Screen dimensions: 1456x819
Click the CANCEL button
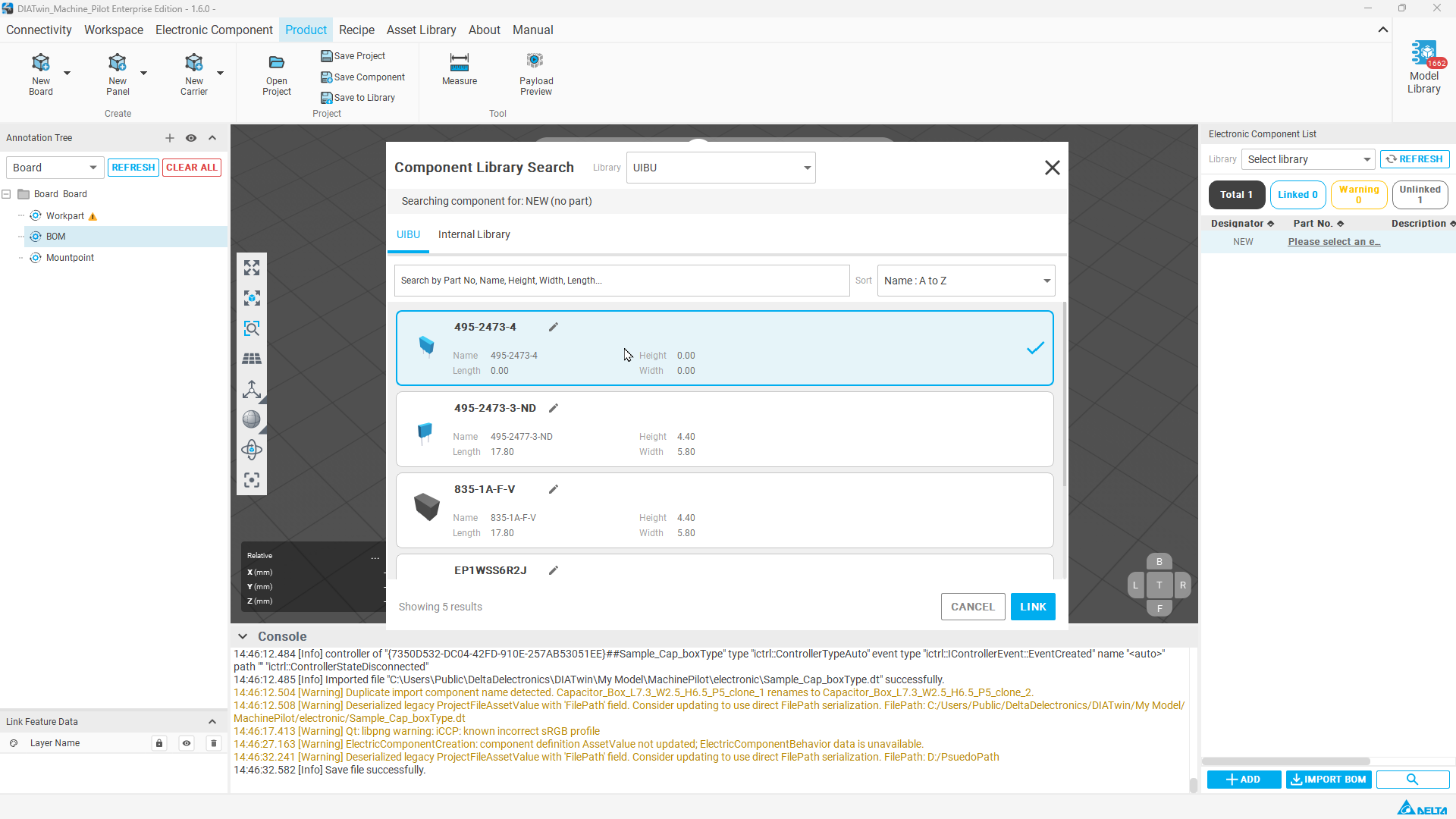(973, 607)
